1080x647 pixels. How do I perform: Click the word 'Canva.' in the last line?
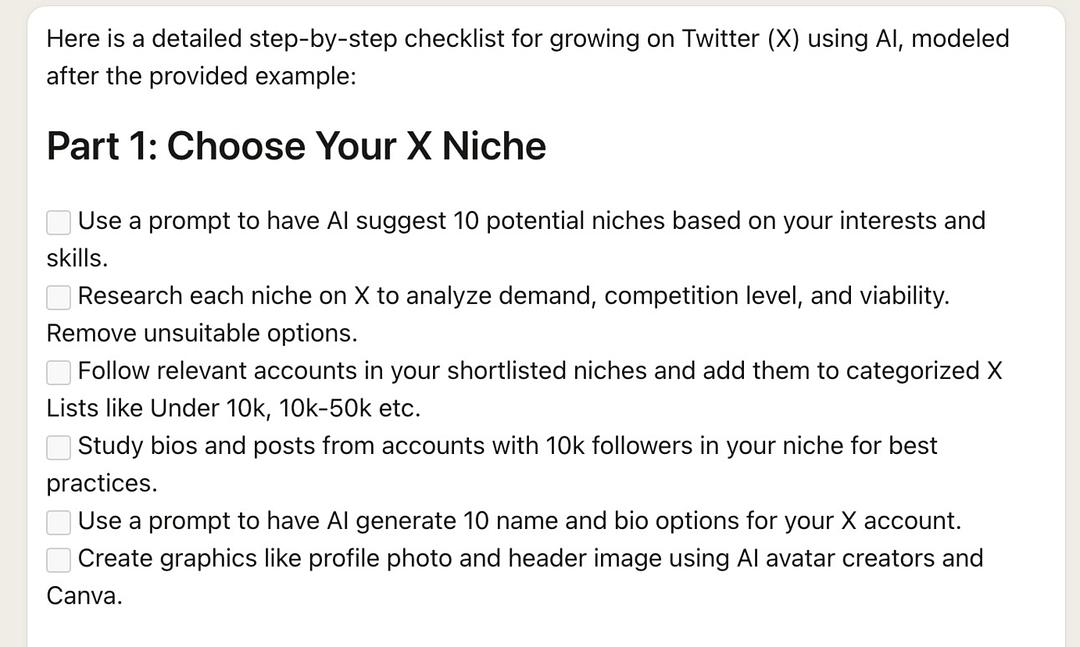coord(84,596)
